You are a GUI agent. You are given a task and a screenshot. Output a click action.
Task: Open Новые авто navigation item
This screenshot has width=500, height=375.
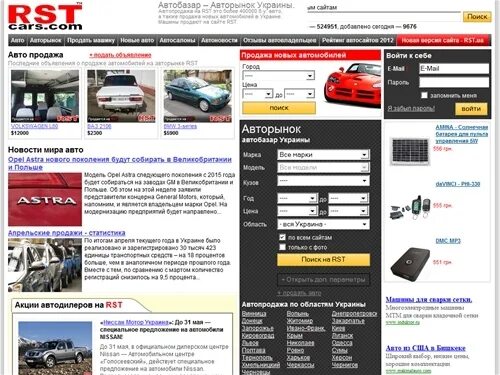tap(137, 40)
